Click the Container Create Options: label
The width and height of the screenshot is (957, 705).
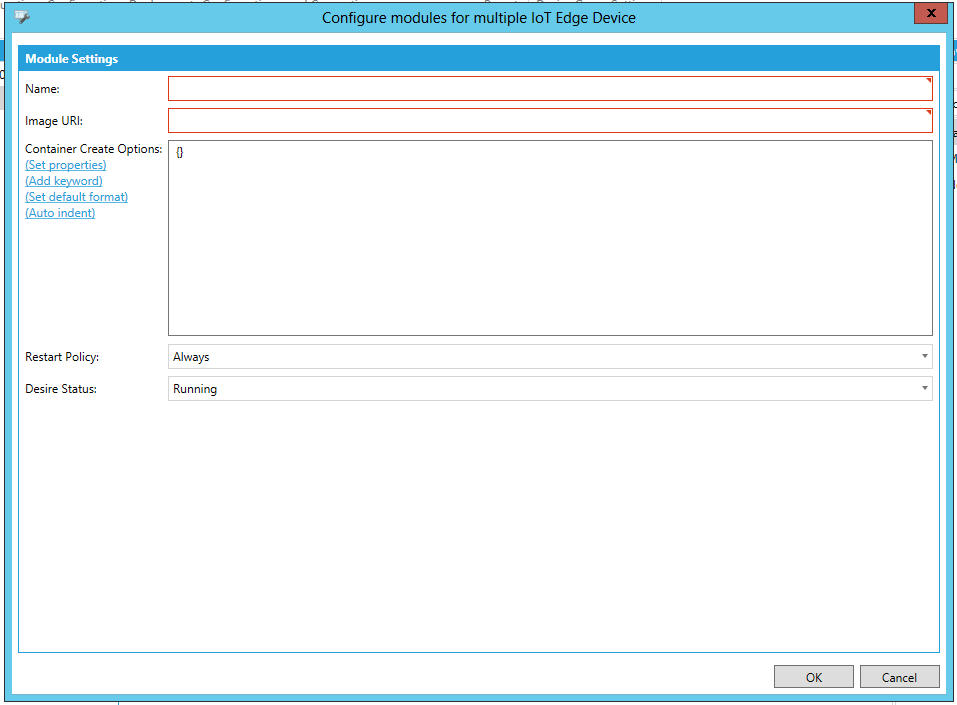(x=93, y=149)
